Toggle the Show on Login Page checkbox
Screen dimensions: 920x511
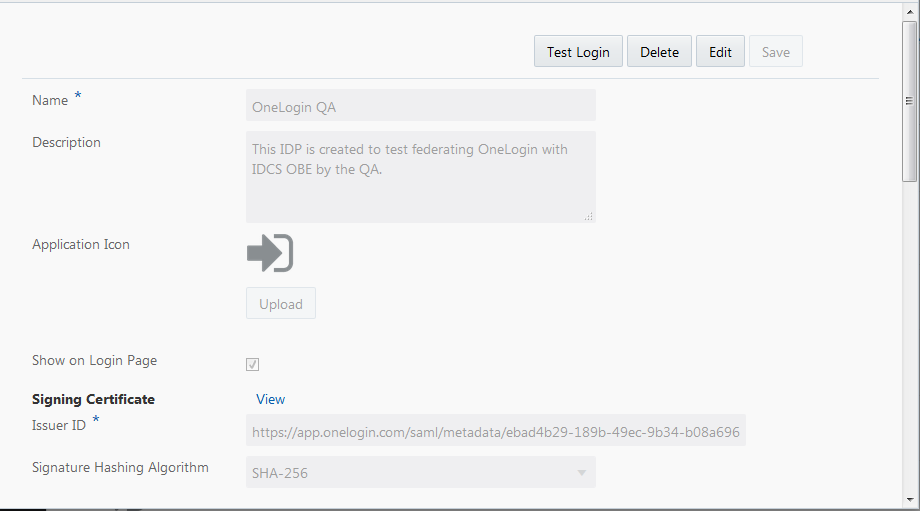252,364
